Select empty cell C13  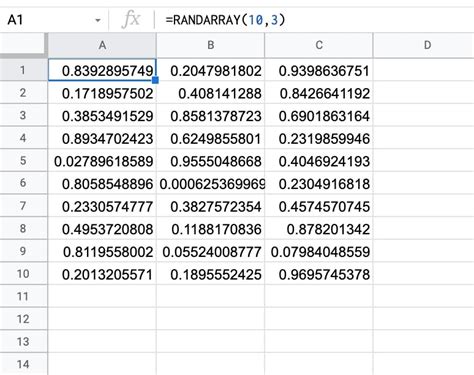click(319, 342)
